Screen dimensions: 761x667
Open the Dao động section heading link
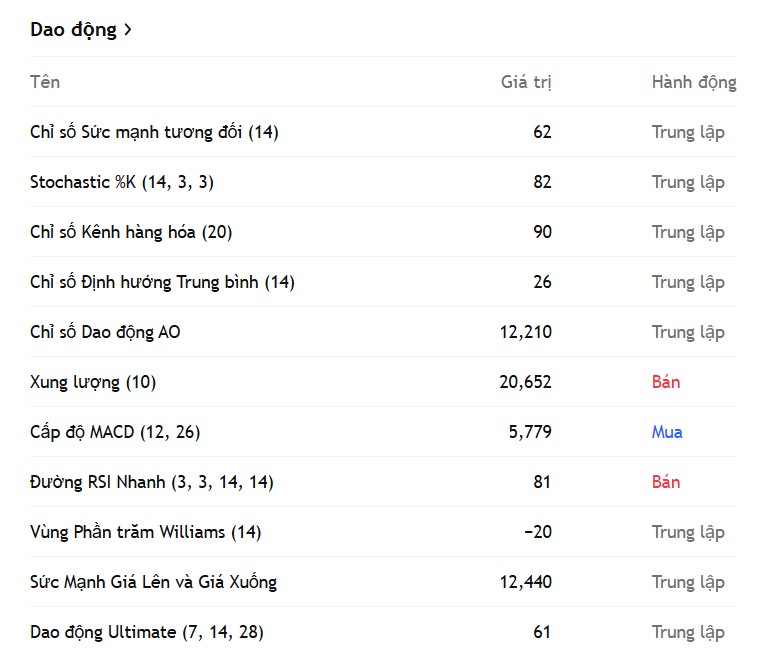(x=81, y=30)
